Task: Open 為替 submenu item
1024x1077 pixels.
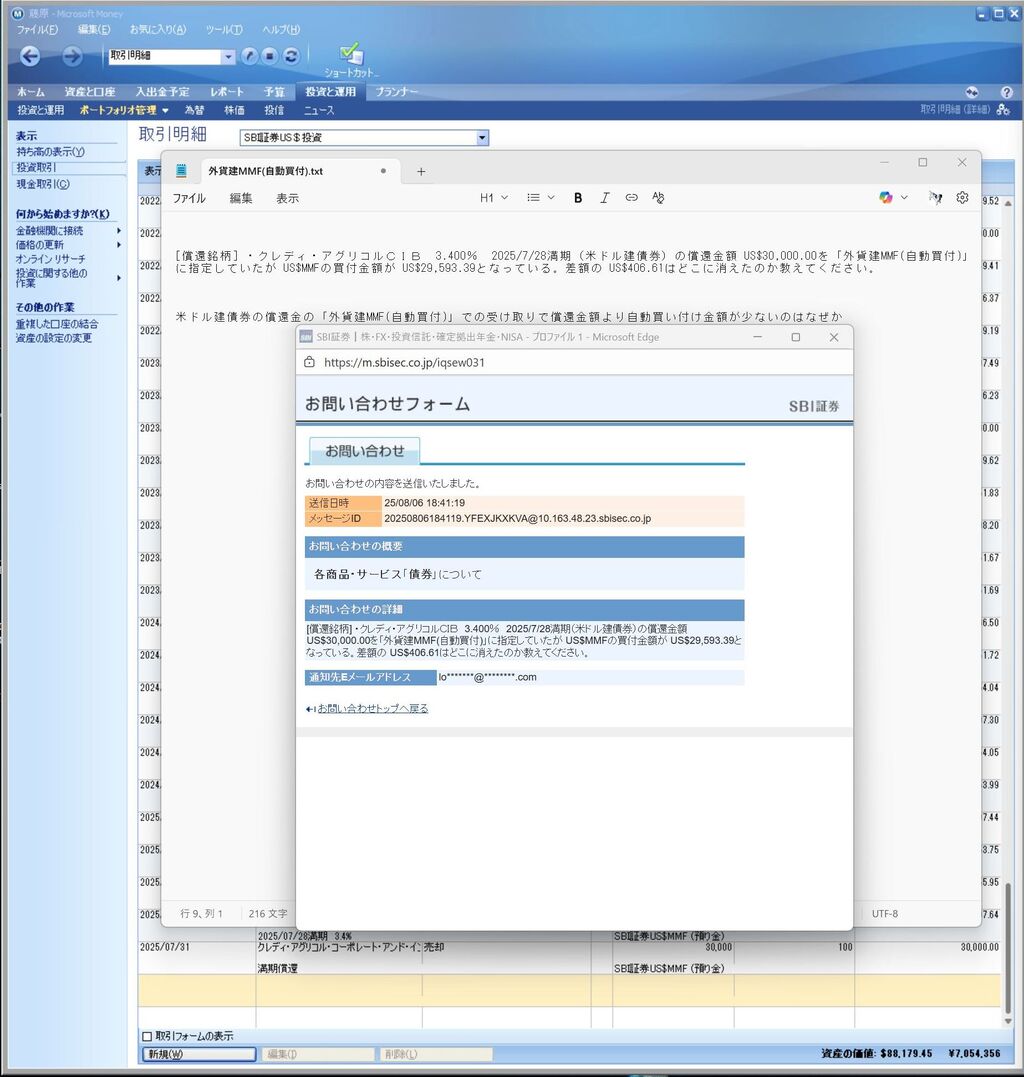Action: point(194,110)
